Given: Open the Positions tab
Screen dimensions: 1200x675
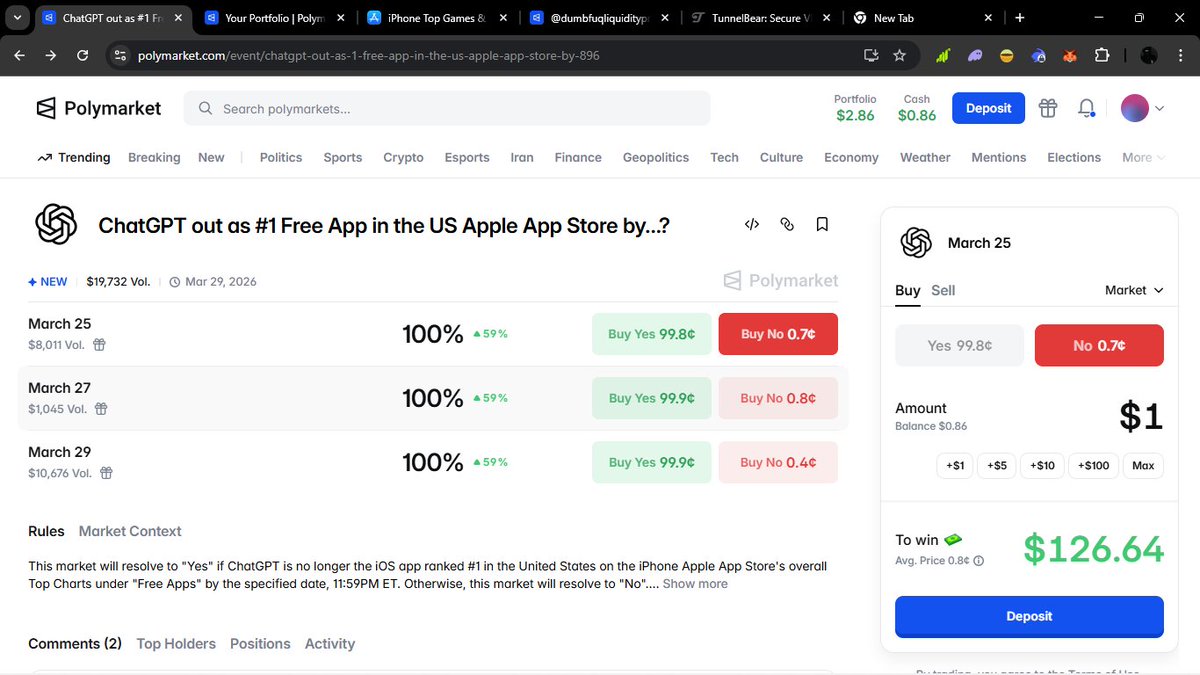Looking at the screenshot, I should pos(260,644).
